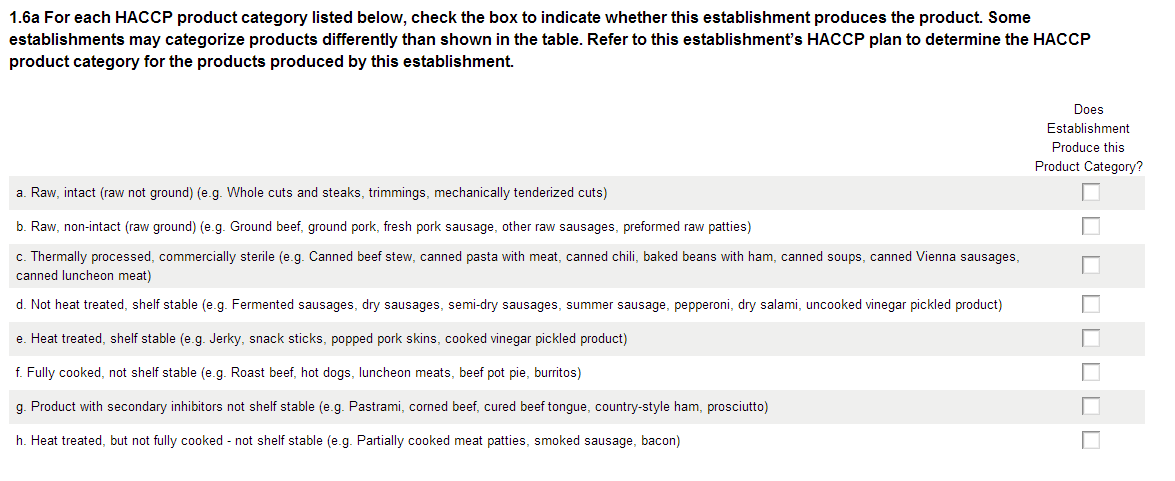Click the 'Does Establishment Produce this Product Category?' header
Screen dimensions: 1175x481
[1088, 138]
